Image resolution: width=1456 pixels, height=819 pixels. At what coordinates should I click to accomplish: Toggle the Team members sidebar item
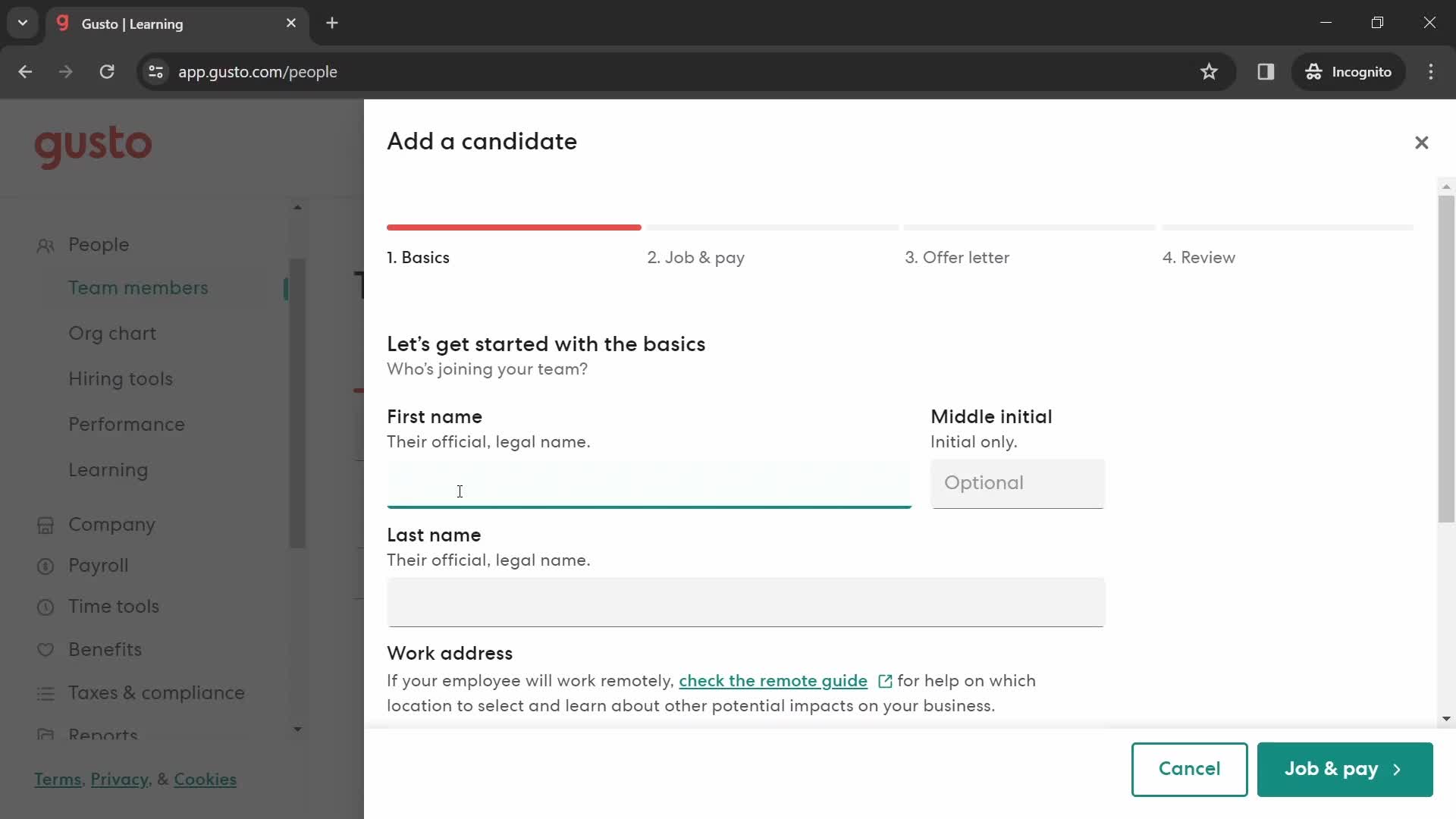[x=138, y=288]
